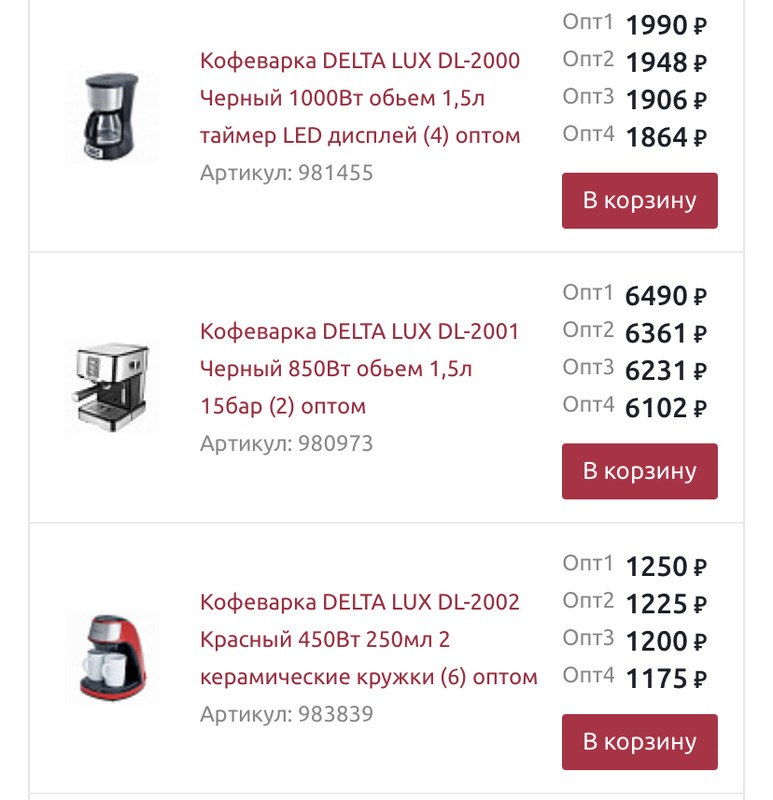Click Артикул: 981455 text
Viewport: 773px width, 800px height.
286,173
